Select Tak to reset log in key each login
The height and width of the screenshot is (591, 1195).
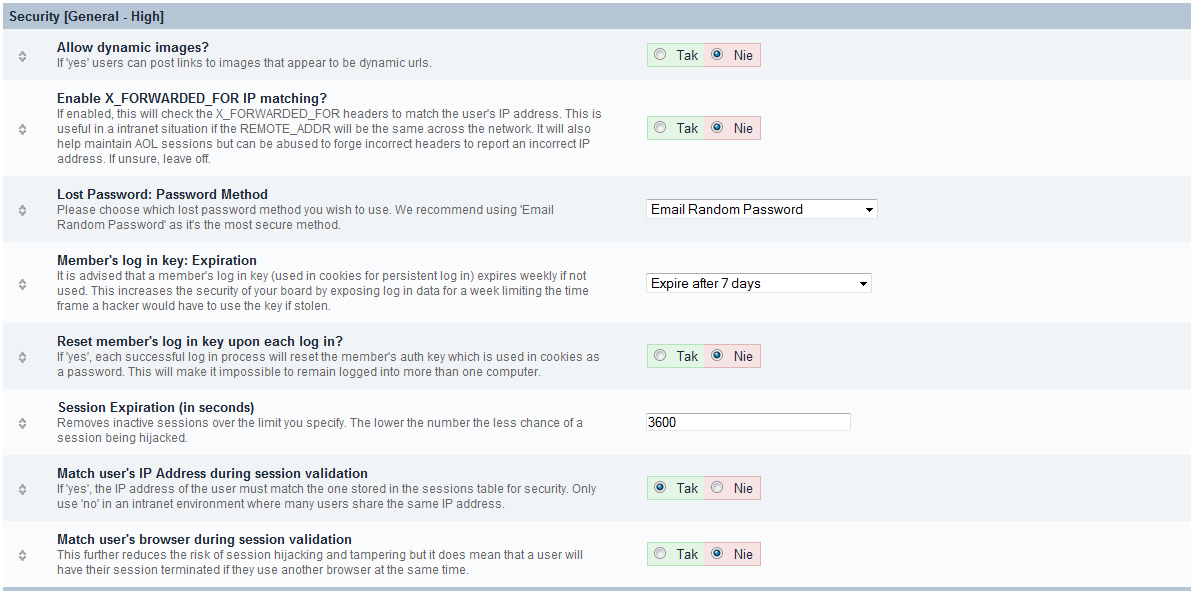pyautogui.click(x=661, y=356)
